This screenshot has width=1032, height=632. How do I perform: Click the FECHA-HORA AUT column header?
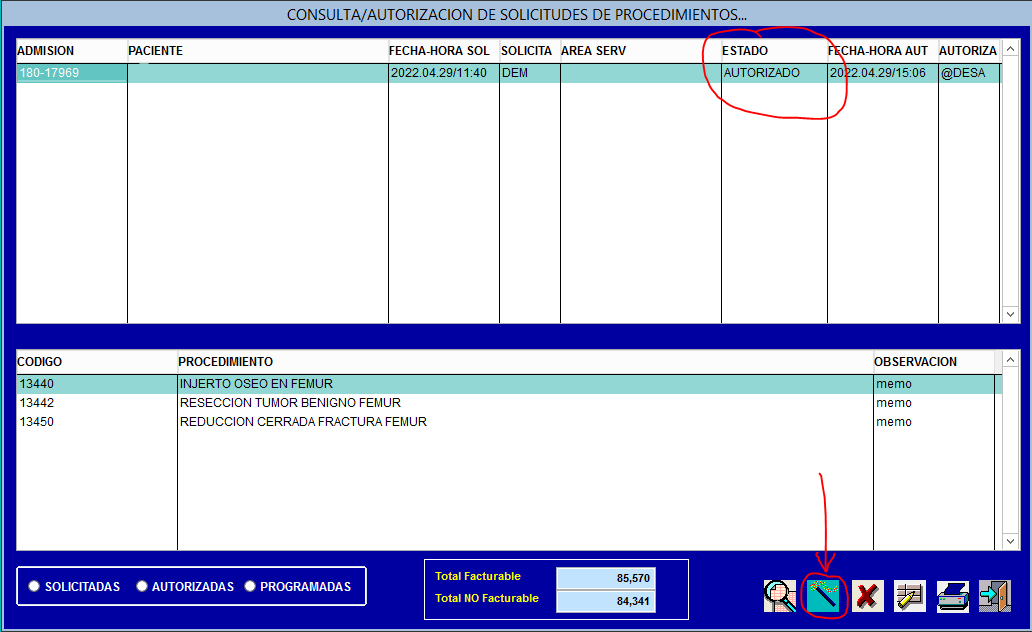pyautogui.click(x=883, y=51)
